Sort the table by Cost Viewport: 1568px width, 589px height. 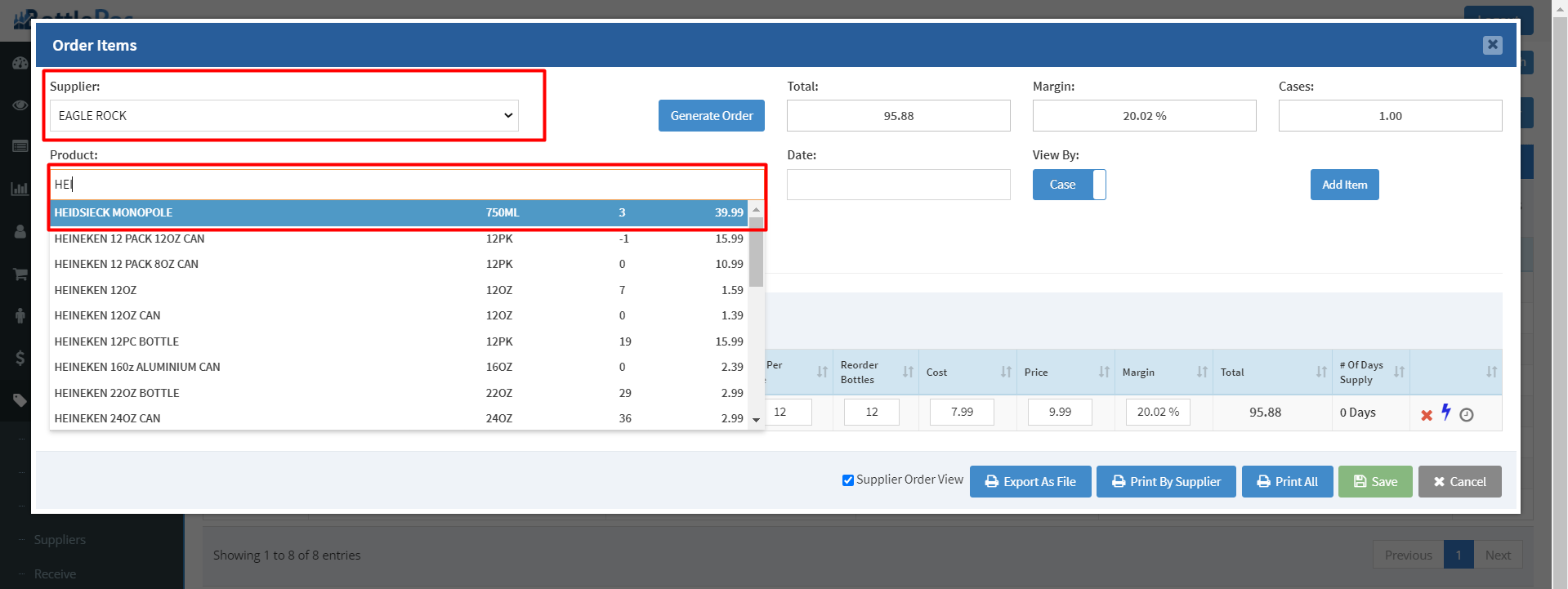tap(968, 372)
